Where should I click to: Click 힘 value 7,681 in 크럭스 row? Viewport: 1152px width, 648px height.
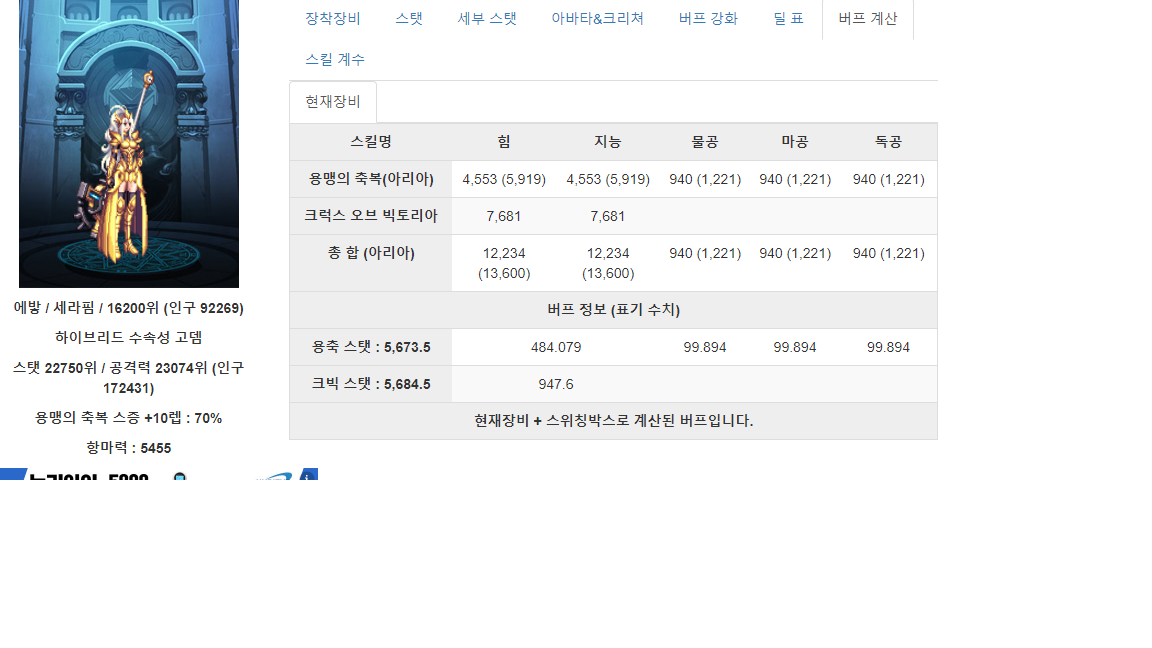click(504, 217)
